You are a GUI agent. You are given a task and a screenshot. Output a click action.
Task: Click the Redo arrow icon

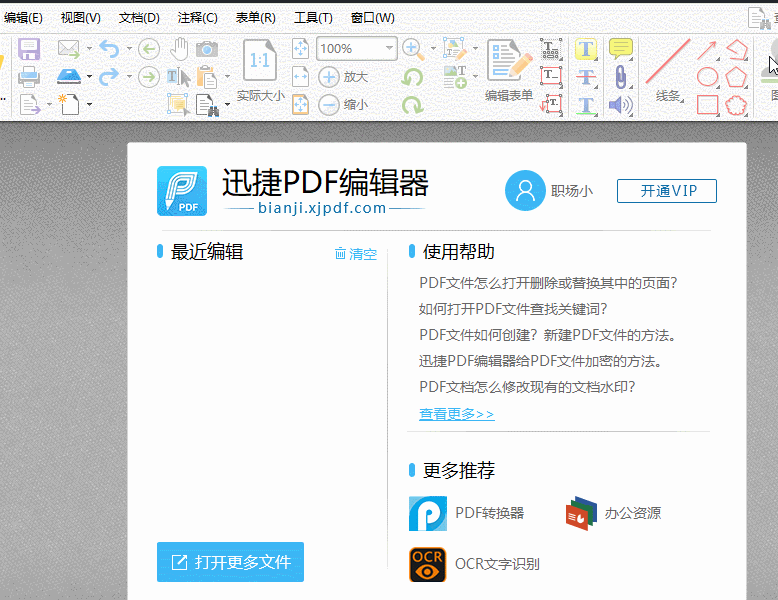[x=109, y=76]
